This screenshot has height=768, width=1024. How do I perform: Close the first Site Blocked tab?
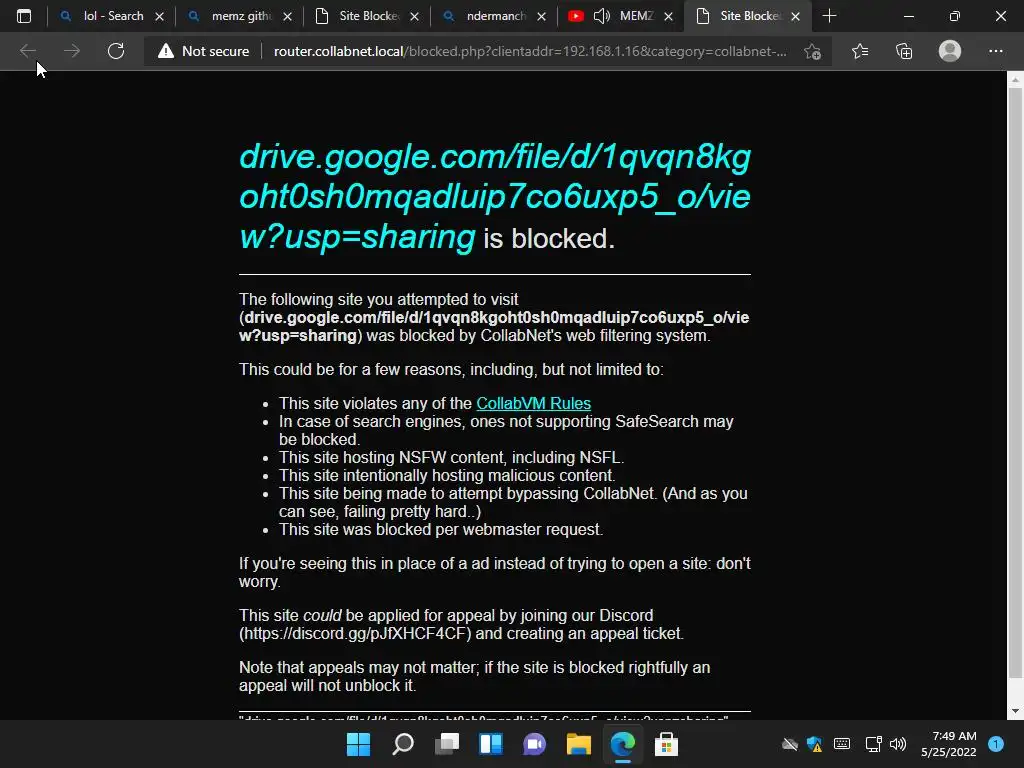pyautogui.click(x=414, y=16)
